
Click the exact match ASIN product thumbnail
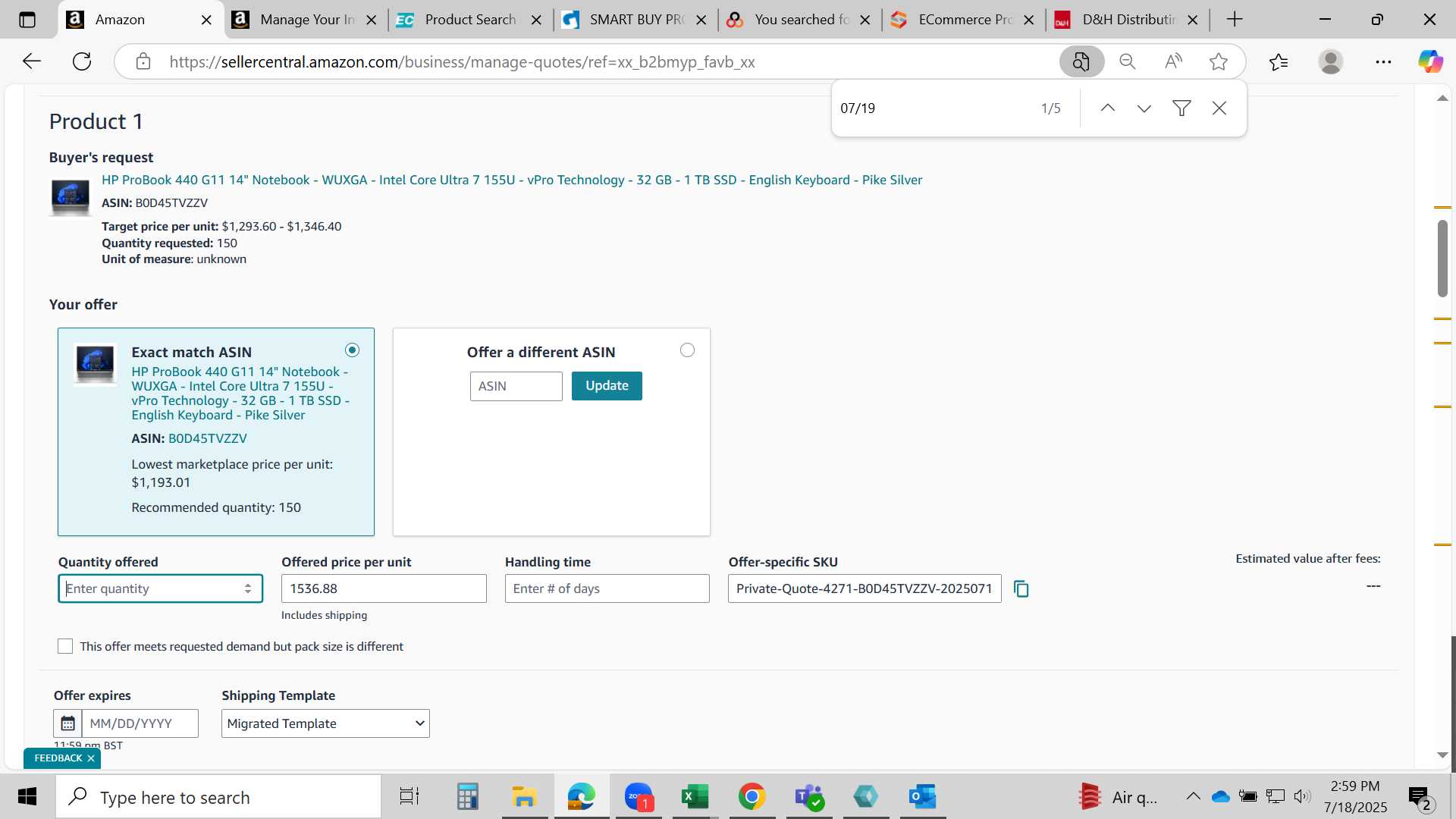(x=95, y=363)
